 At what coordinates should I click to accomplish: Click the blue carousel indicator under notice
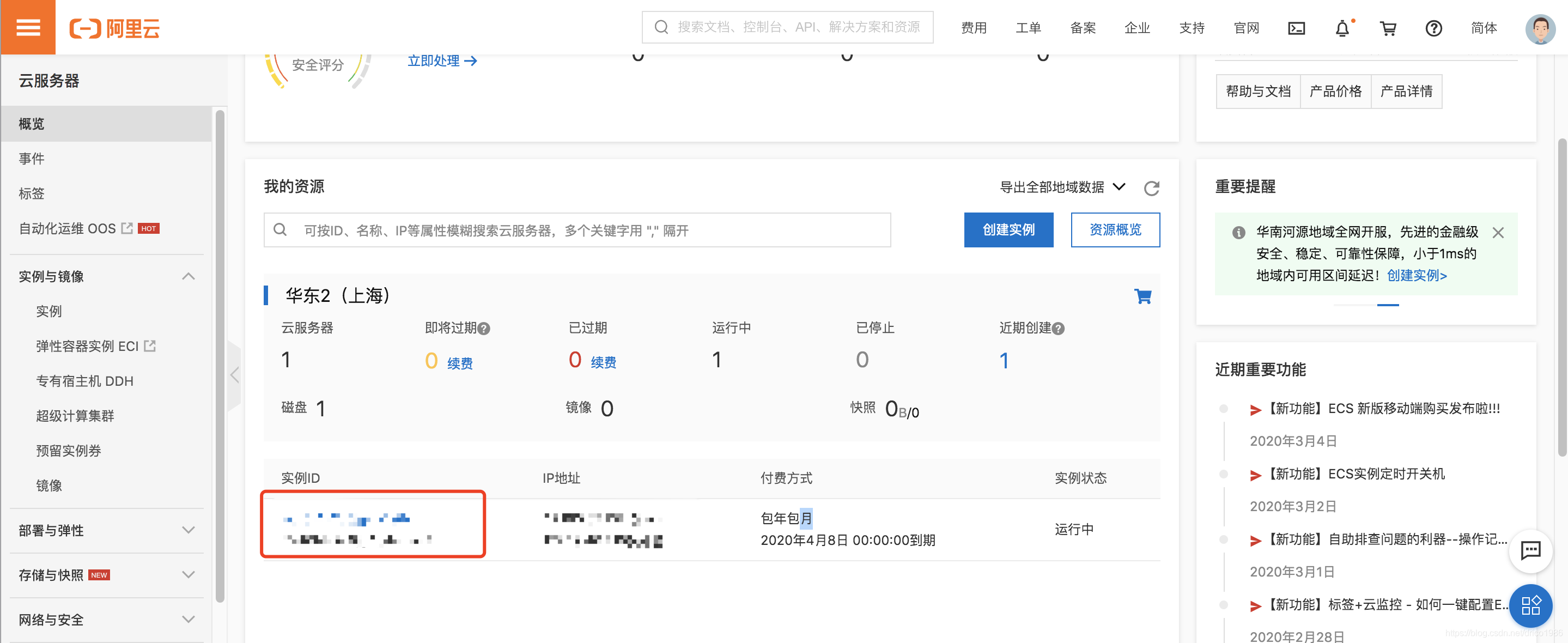coord(1388,305)
